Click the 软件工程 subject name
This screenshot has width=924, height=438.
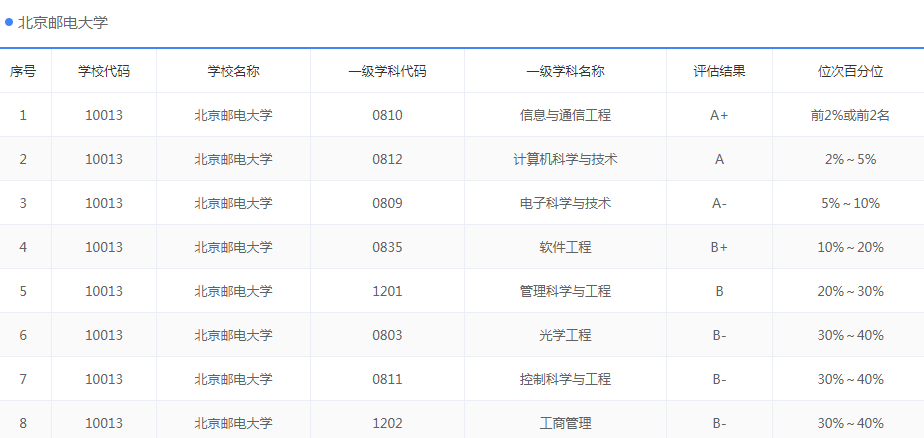pos(565,247)
